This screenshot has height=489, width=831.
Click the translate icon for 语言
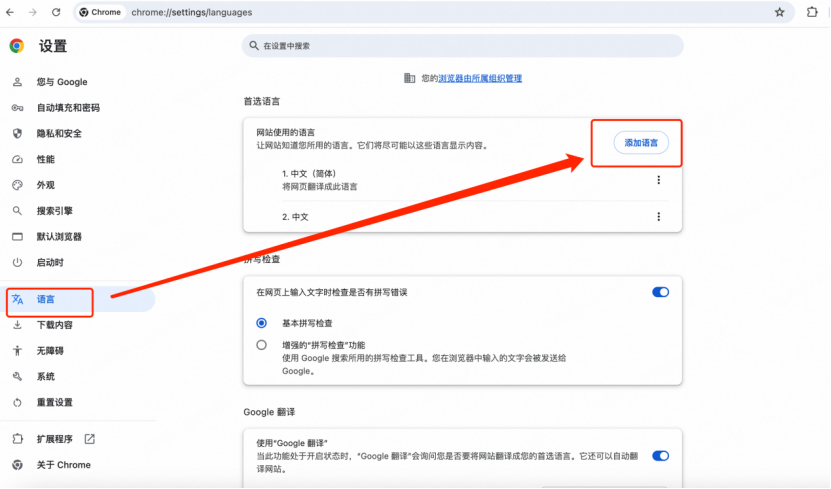[17, 299]
